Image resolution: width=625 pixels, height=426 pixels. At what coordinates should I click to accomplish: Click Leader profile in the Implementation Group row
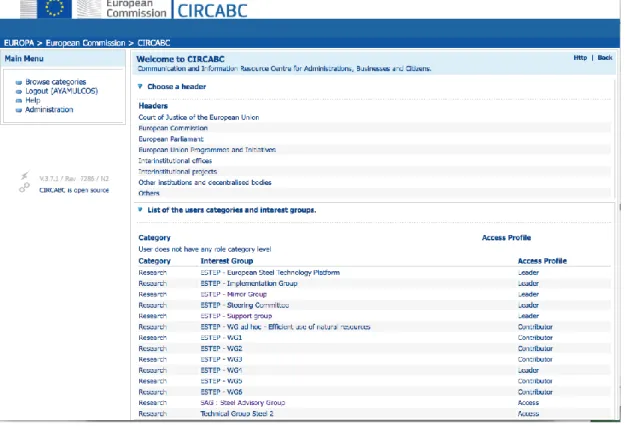coord(528,283)
